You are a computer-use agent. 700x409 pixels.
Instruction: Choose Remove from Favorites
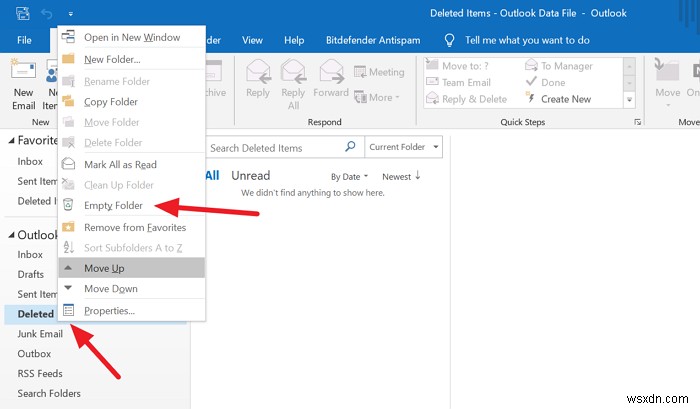pos(131,227)
